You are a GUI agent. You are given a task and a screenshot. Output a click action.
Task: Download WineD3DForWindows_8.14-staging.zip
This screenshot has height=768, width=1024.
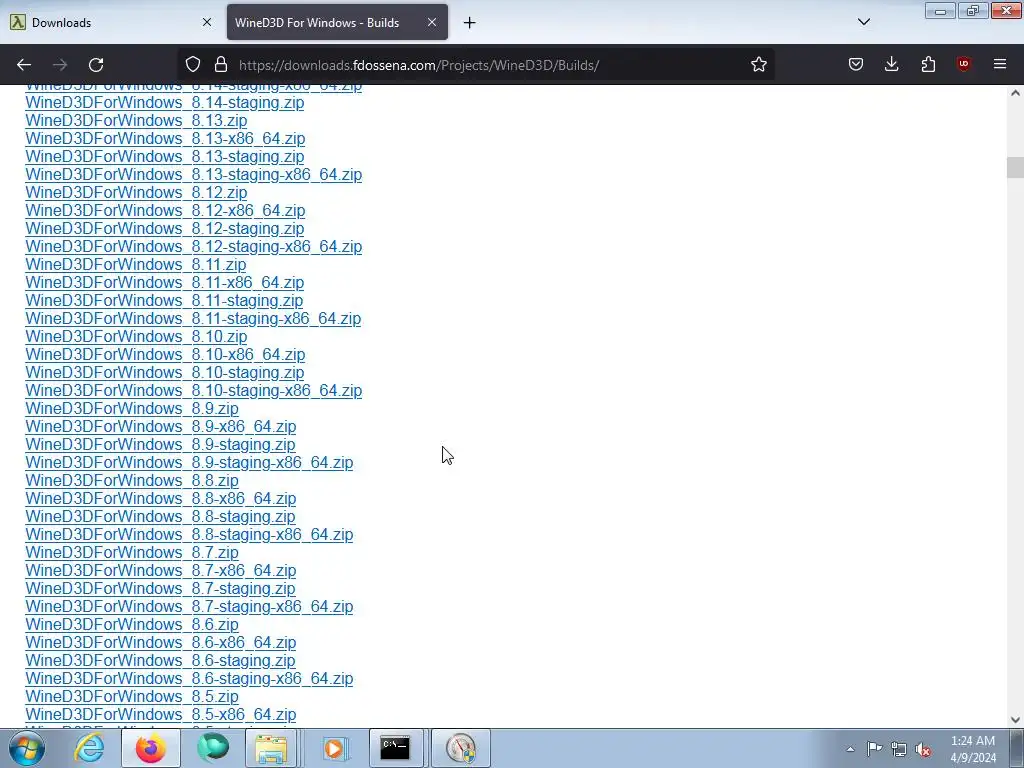tap(165, 103)
